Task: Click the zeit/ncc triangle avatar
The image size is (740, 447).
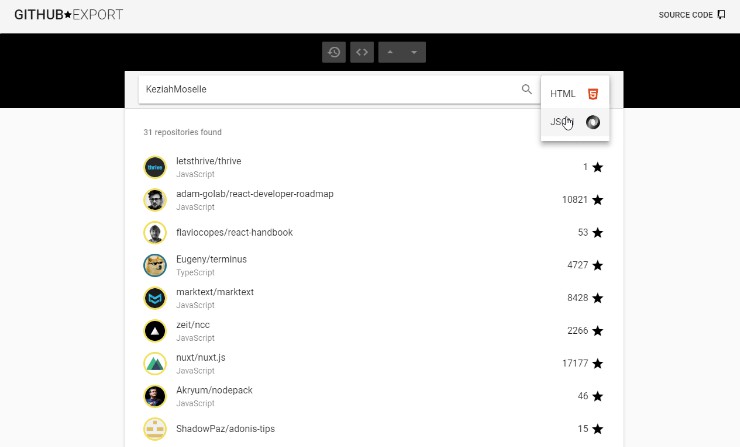Action: pos(154,330)
